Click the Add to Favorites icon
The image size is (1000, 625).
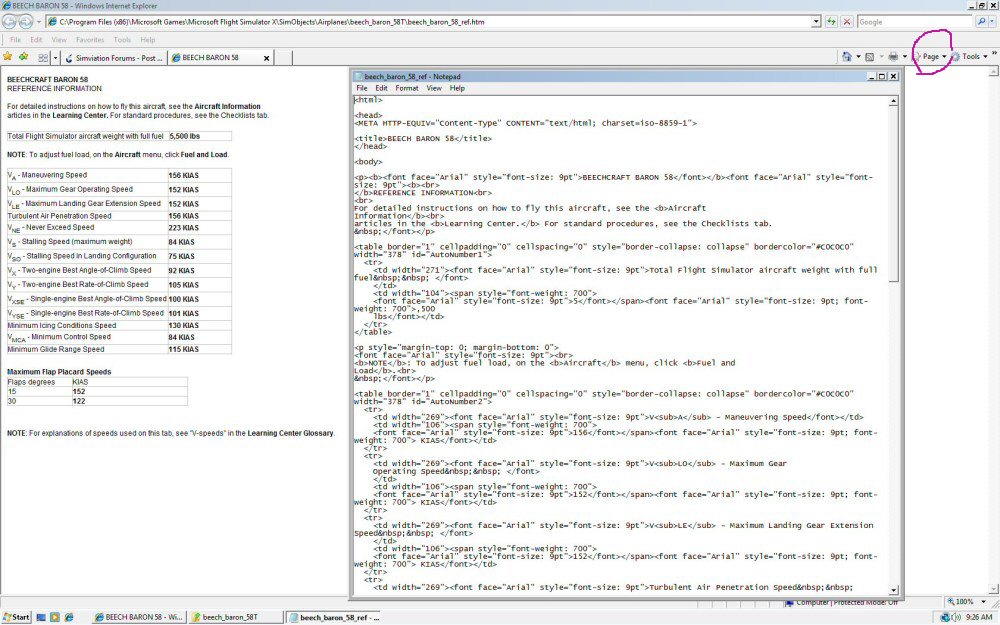pos(23,57)
